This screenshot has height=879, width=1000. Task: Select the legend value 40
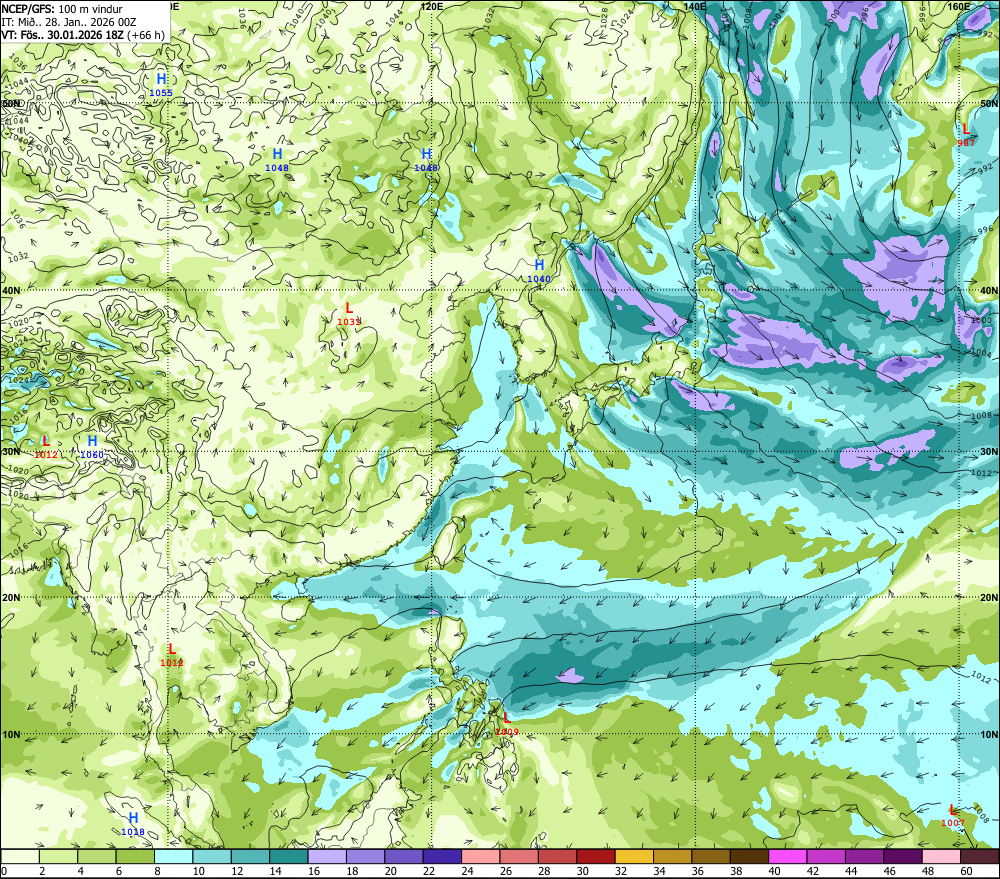click(x=774, y=871)
